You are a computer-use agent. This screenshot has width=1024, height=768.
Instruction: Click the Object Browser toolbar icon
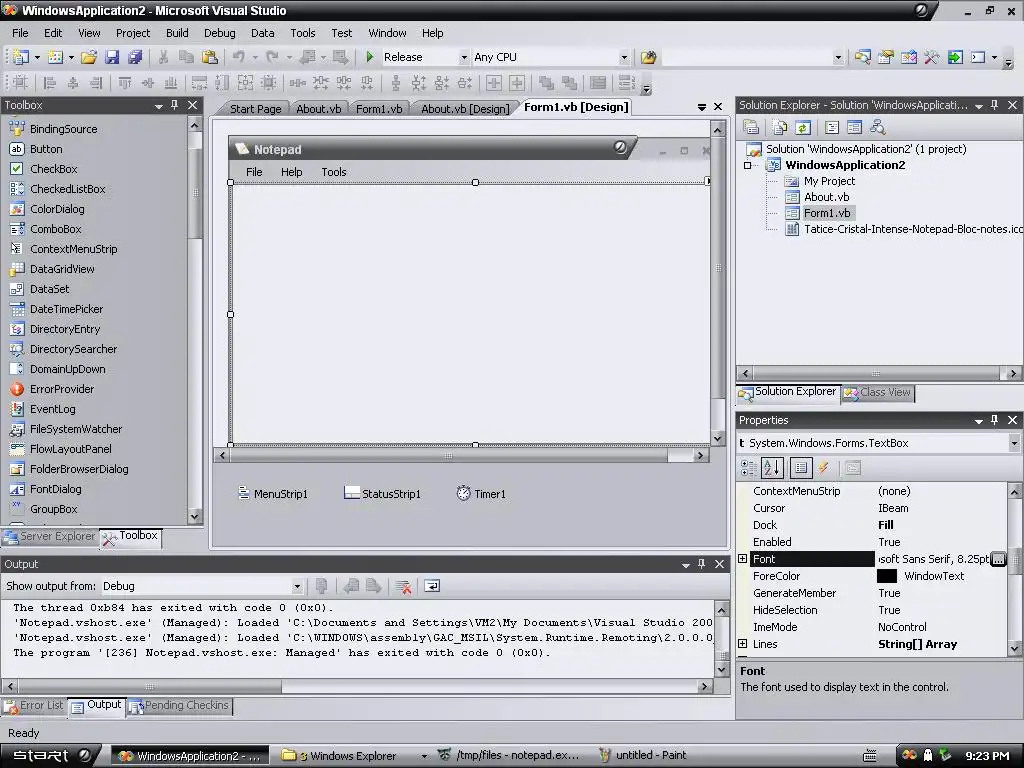coord(908,57)
